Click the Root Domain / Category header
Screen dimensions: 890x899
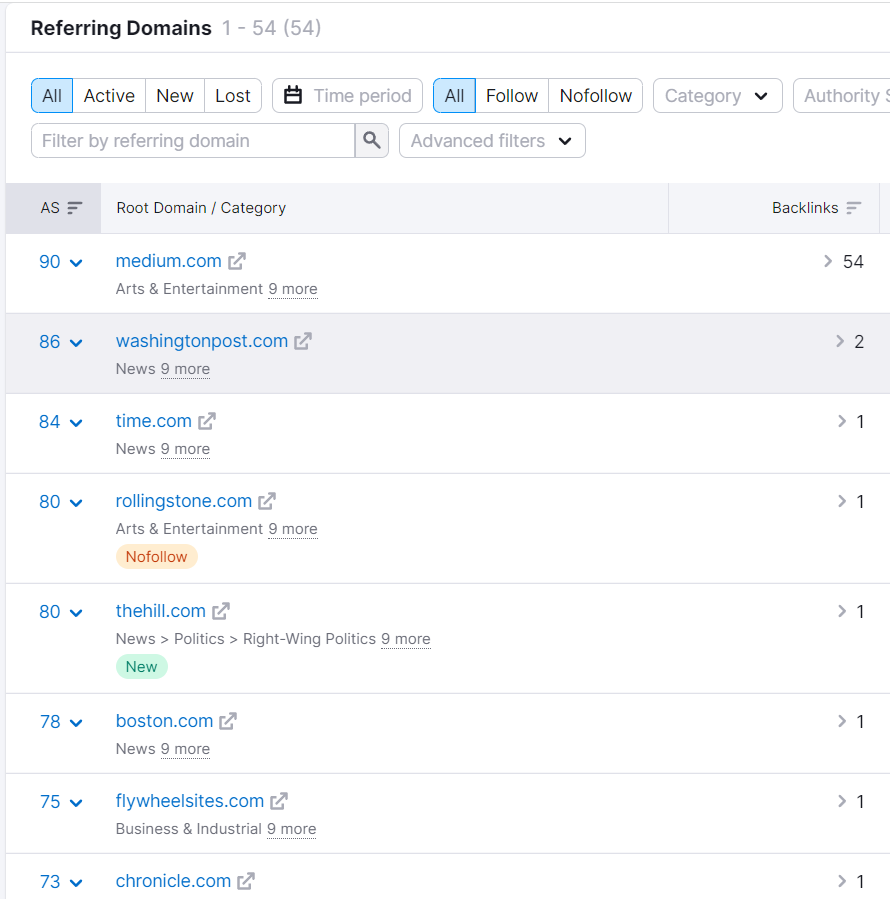pyautogui.click(x=201, y=208)
